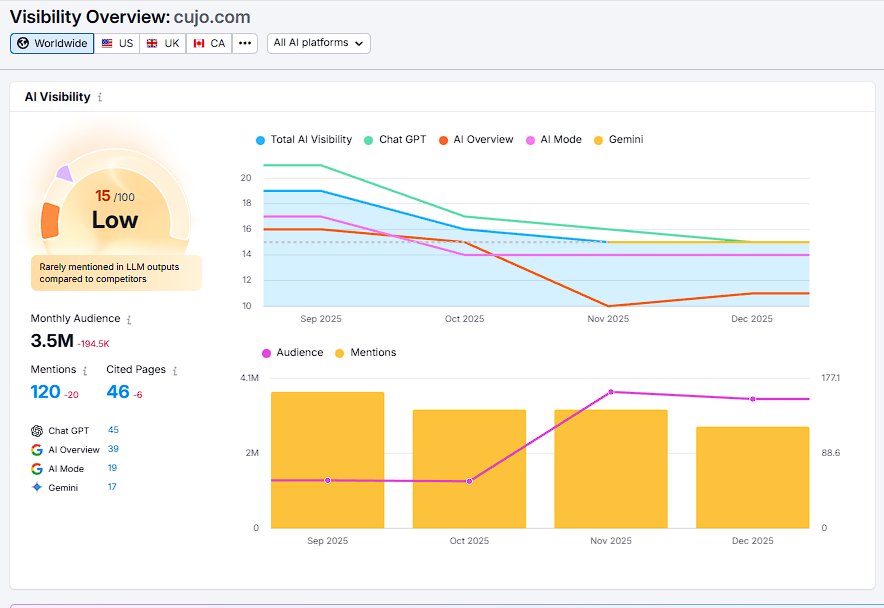Open the All AI platforms dropdown
Image resolution: width=884 pixels, height=608 pixels.
(x=318, y=43)
